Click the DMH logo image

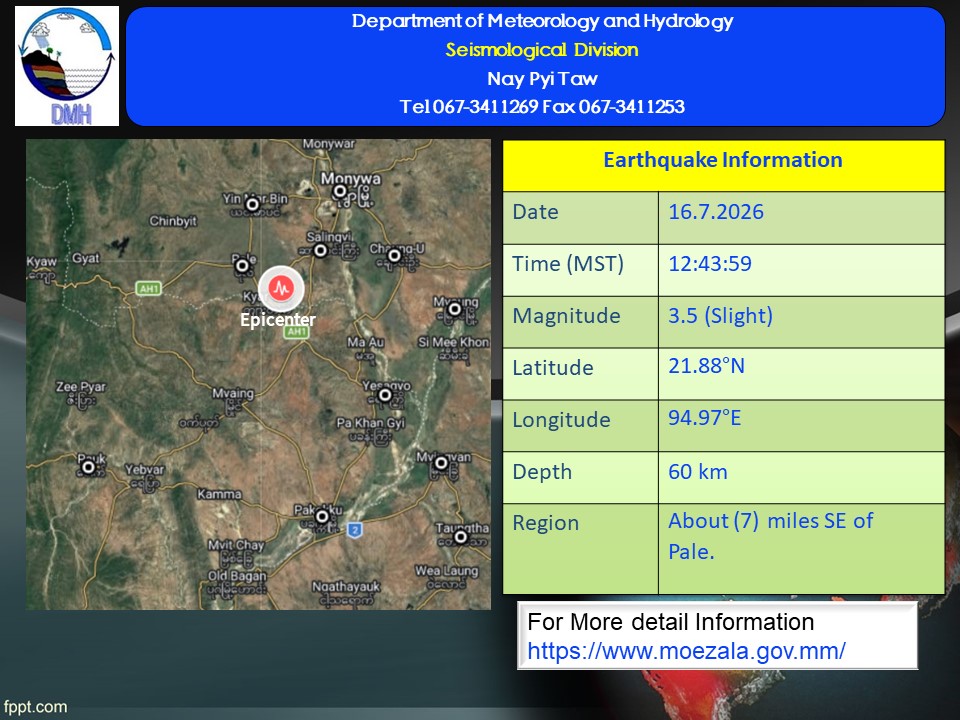pos(67,66)
